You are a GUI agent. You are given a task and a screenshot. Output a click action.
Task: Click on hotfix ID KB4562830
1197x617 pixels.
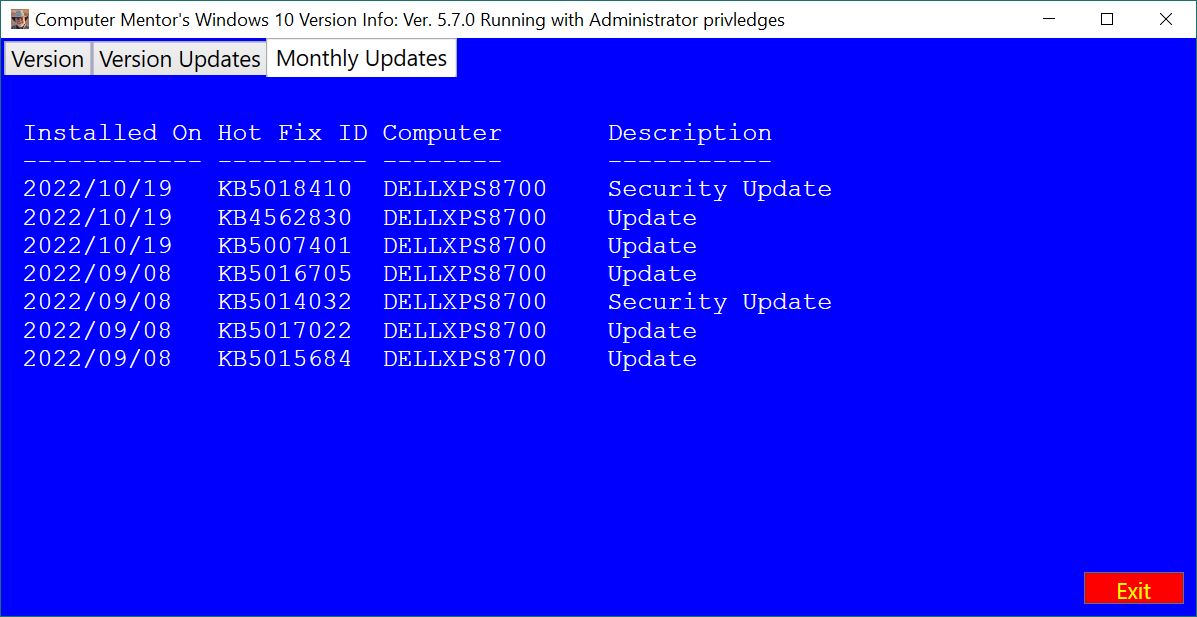coord(285,218)
